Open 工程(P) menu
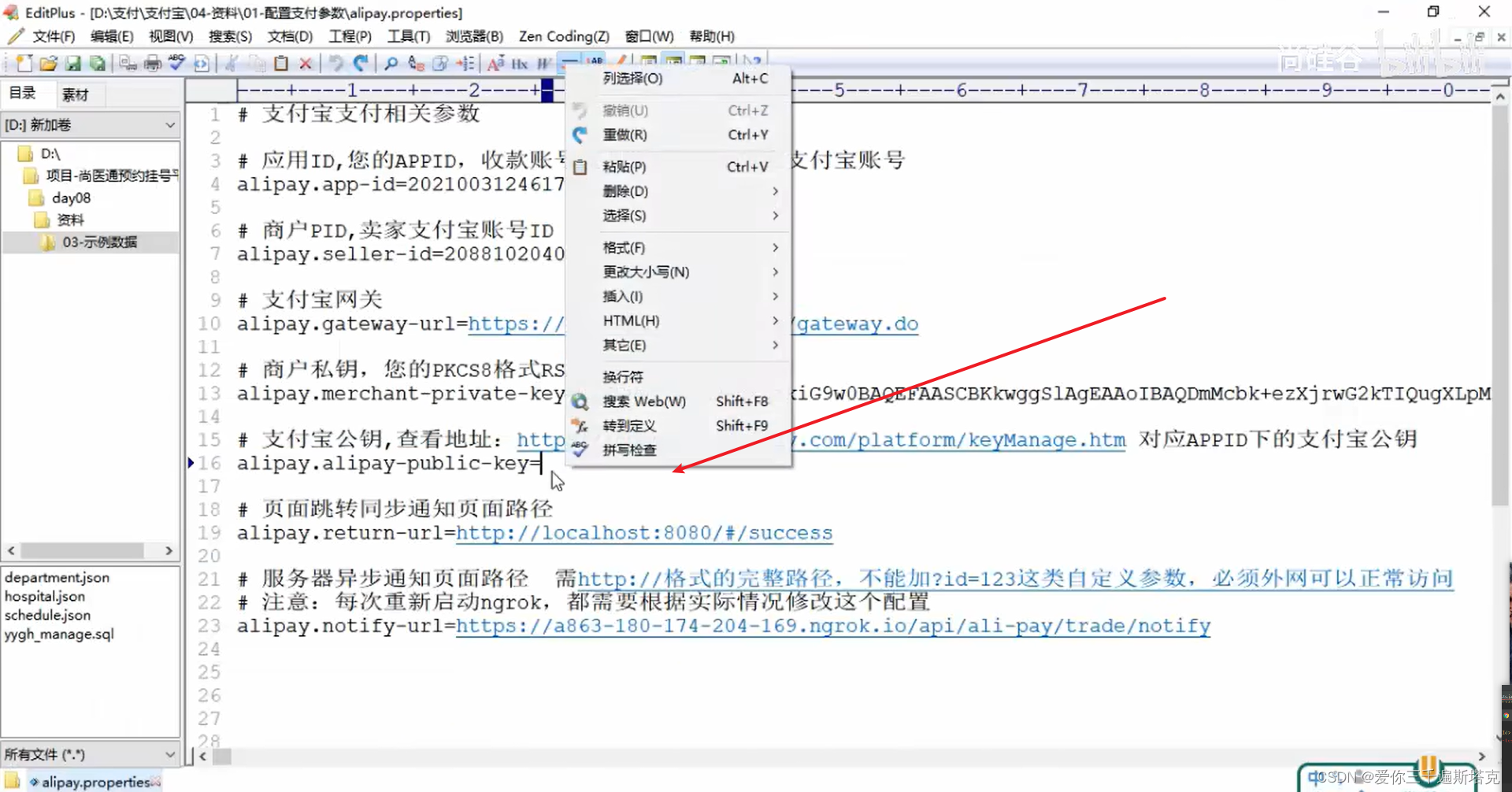The height and width of the screenshot is (792, 1512). (x=350, y=36)
